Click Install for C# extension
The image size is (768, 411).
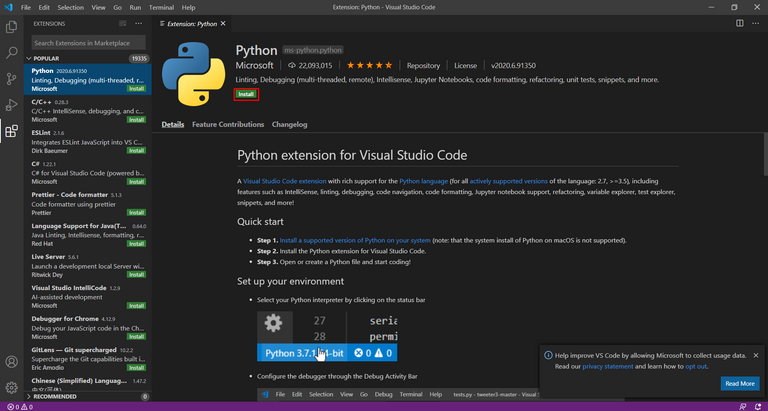(x=136, y=182)
